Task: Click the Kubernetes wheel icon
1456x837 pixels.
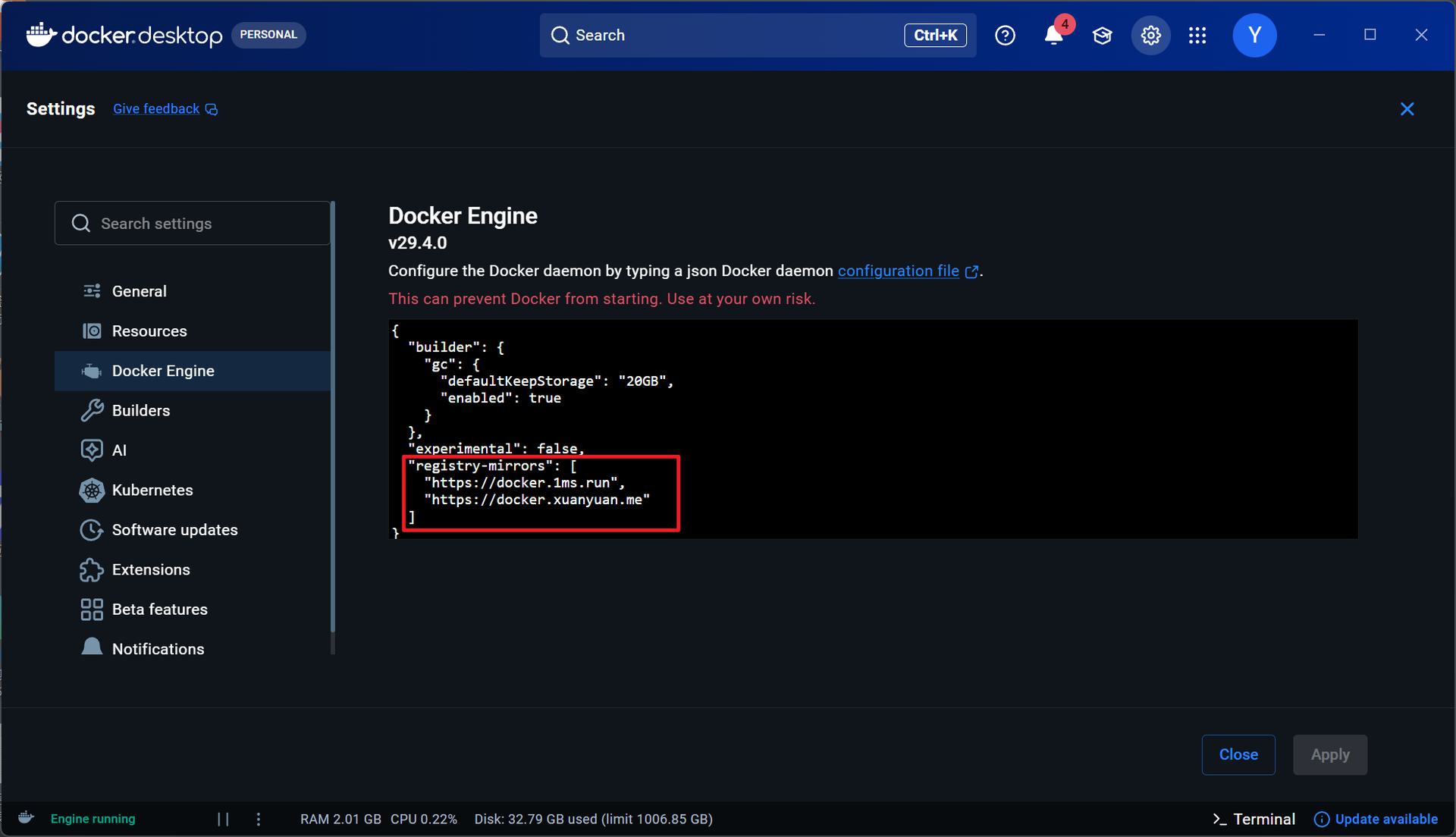Action: 92,490
